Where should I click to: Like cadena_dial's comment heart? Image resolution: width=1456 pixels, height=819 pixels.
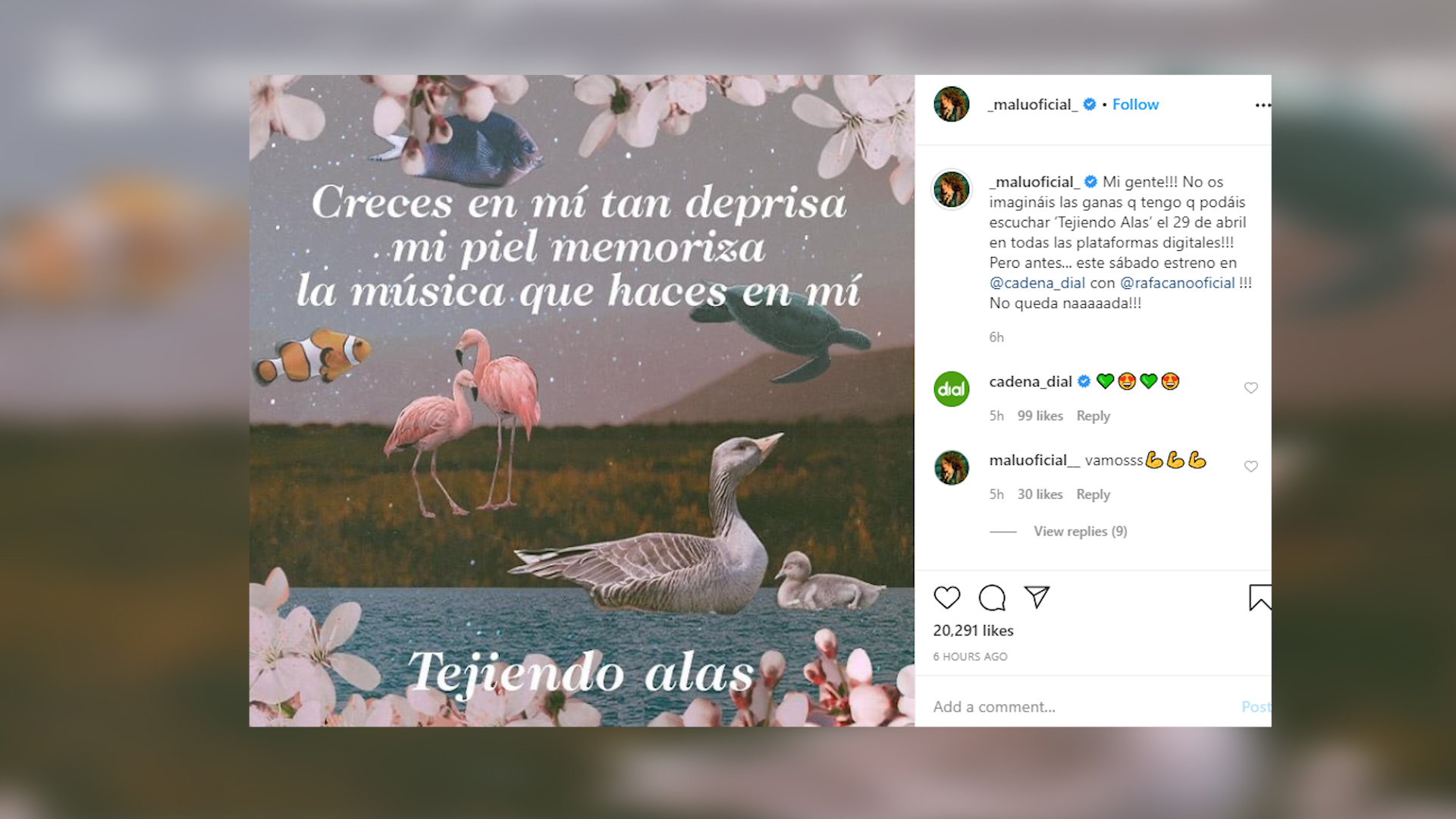1251,388
